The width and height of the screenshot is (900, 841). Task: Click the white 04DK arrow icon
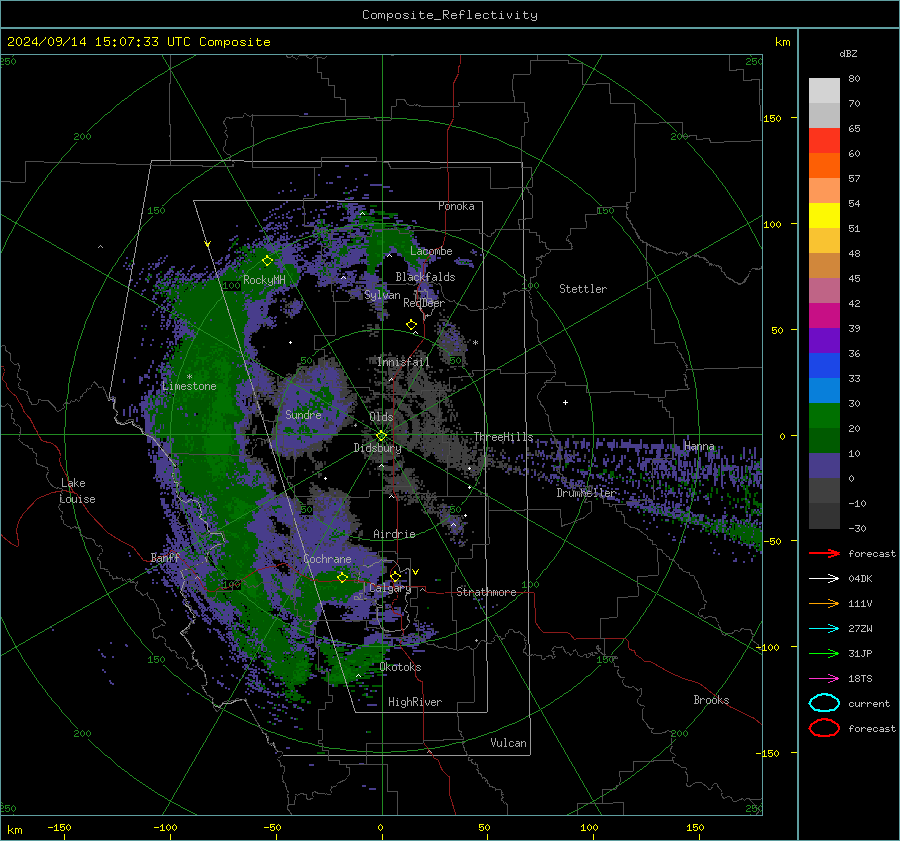[x=824, y=578]
